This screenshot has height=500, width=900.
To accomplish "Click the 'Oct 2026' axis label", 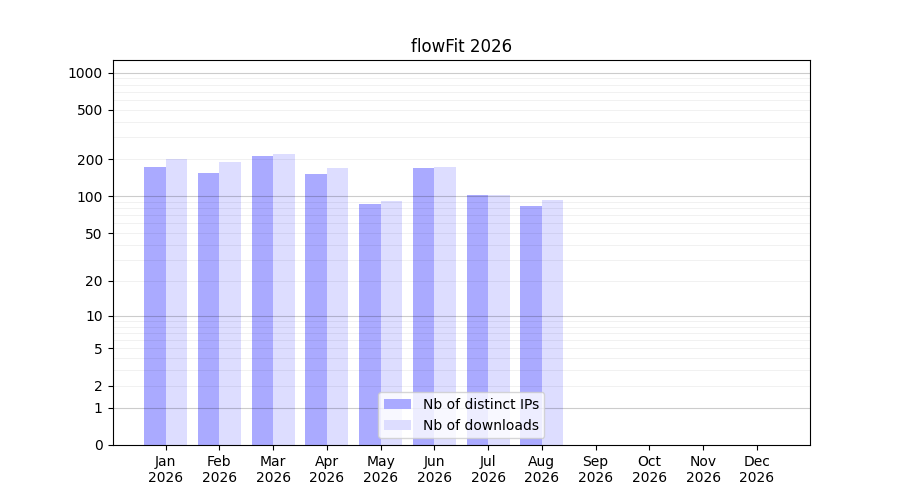I will coord(649,469).
